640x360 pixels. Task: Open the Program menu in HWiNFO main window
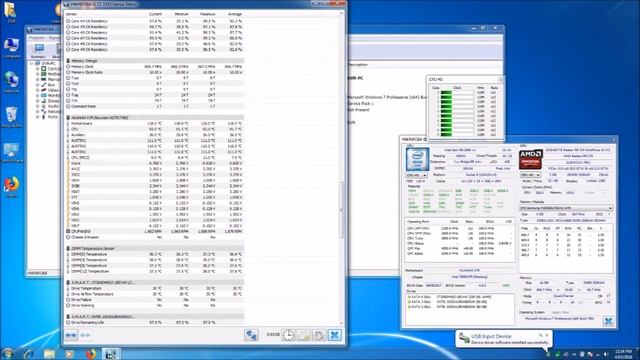pyautogui.click(x=36, y=38)
